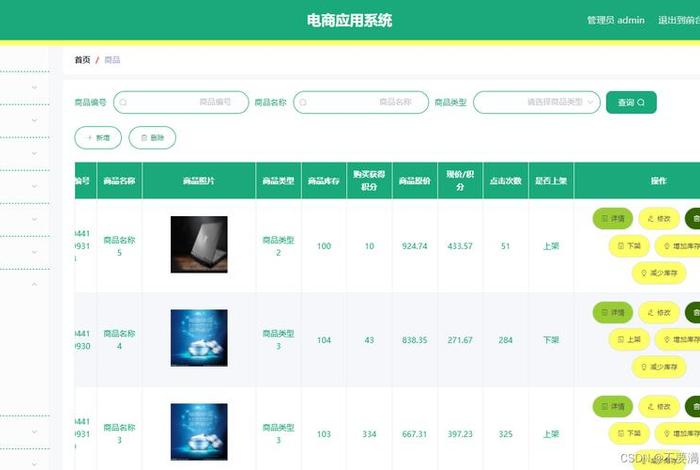Click 增加库存 for 商品名称 3
This screenshot has height=470, width=700.
pyautogui.click(x=678, y=433)
